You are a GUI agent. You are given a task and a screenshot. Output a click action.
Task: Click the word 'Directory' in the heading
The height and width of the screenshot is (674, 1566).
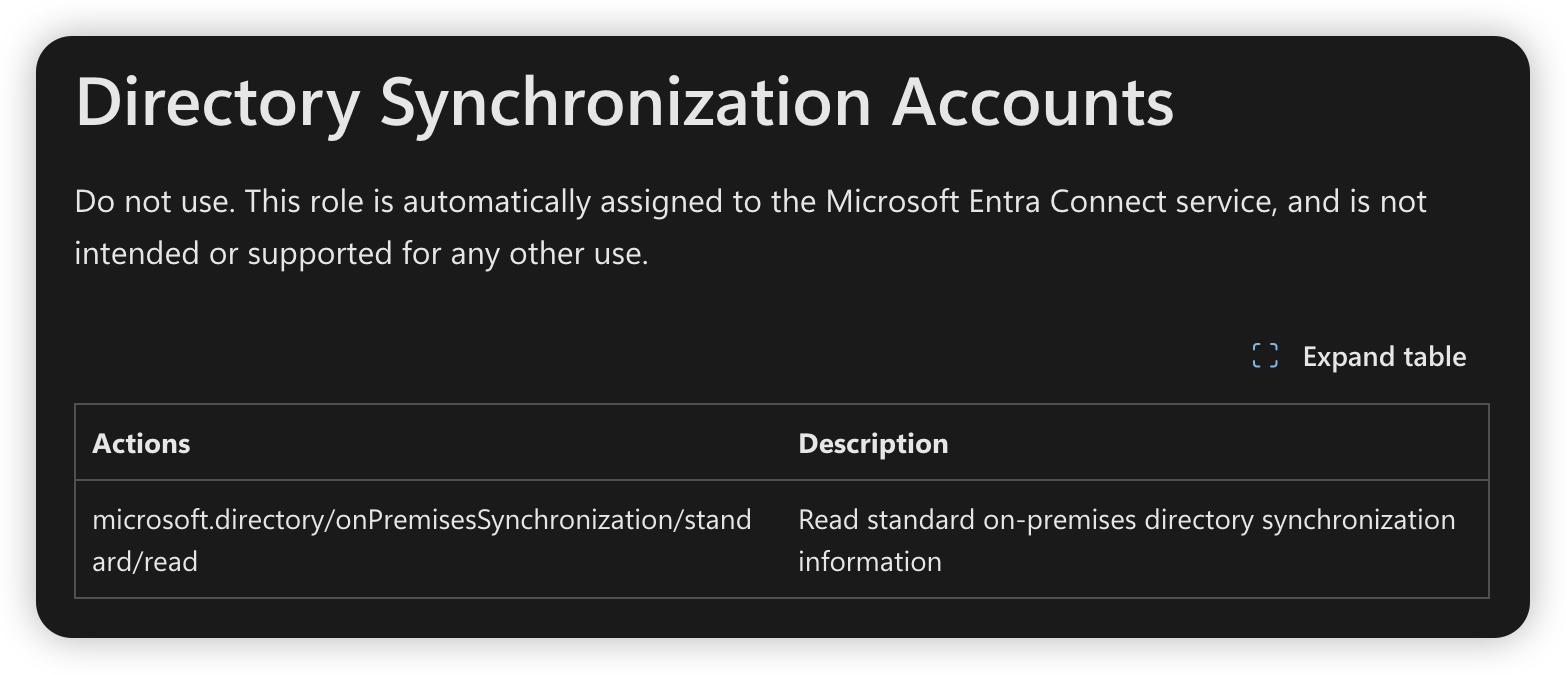click(217, 102)
